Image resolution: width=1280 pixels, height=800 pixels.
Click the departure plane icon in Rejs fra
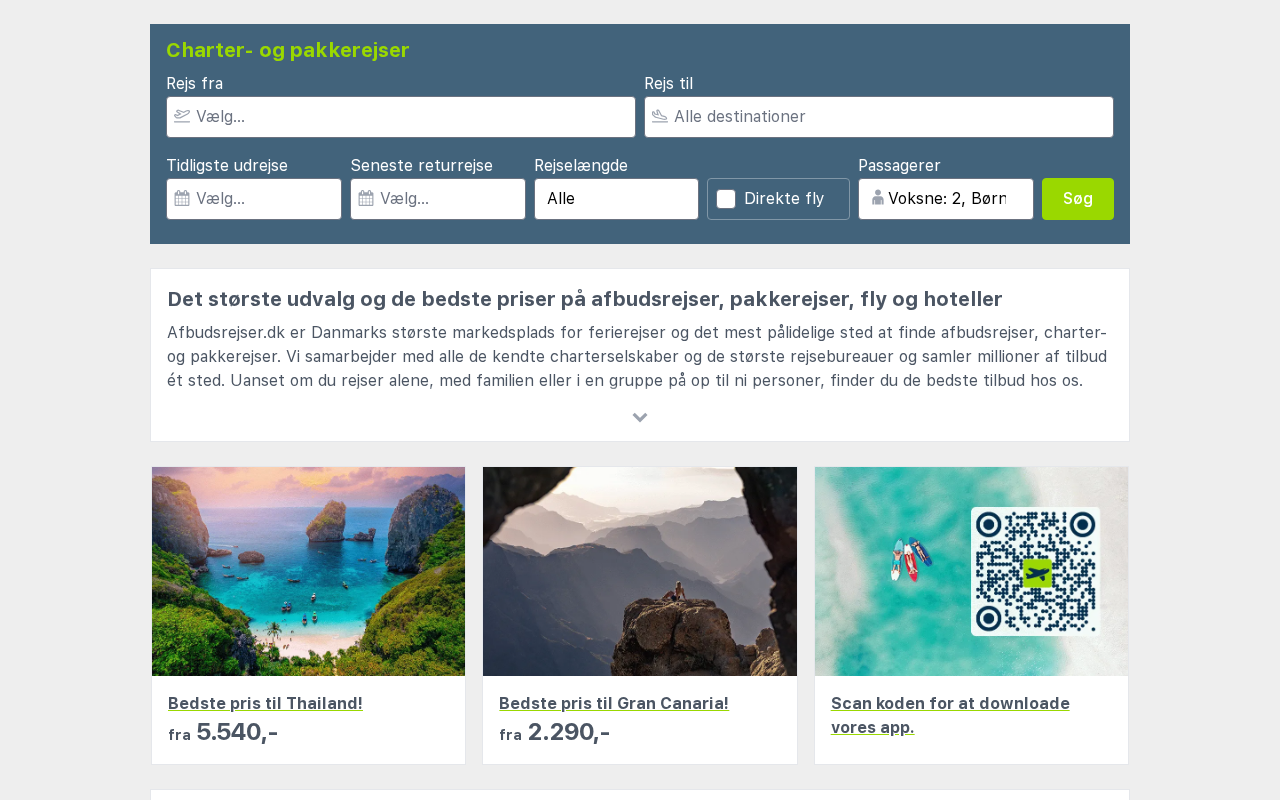[182, 116]
